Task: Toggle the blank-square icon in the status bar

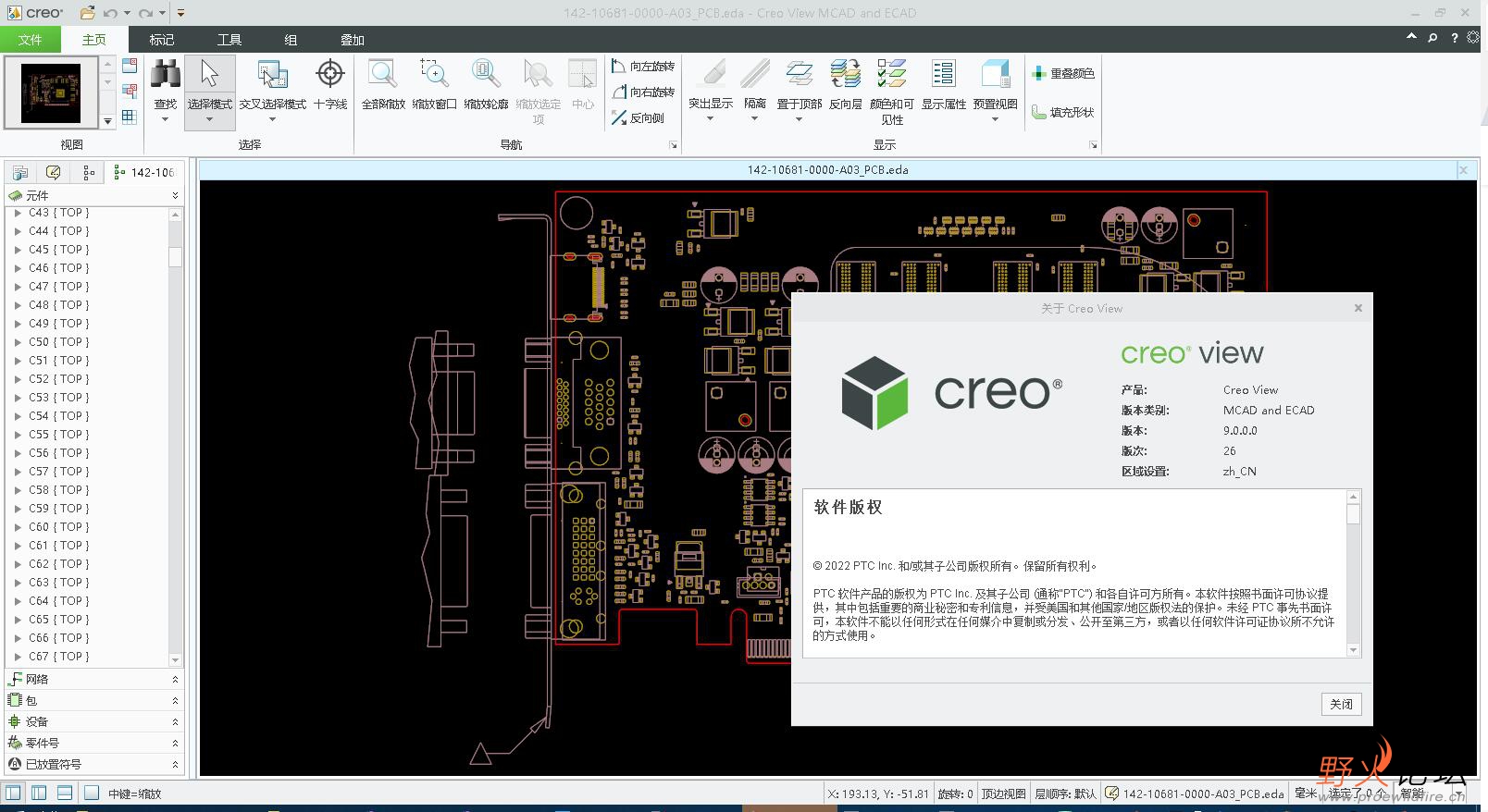Action: click(x=91, y=793)
